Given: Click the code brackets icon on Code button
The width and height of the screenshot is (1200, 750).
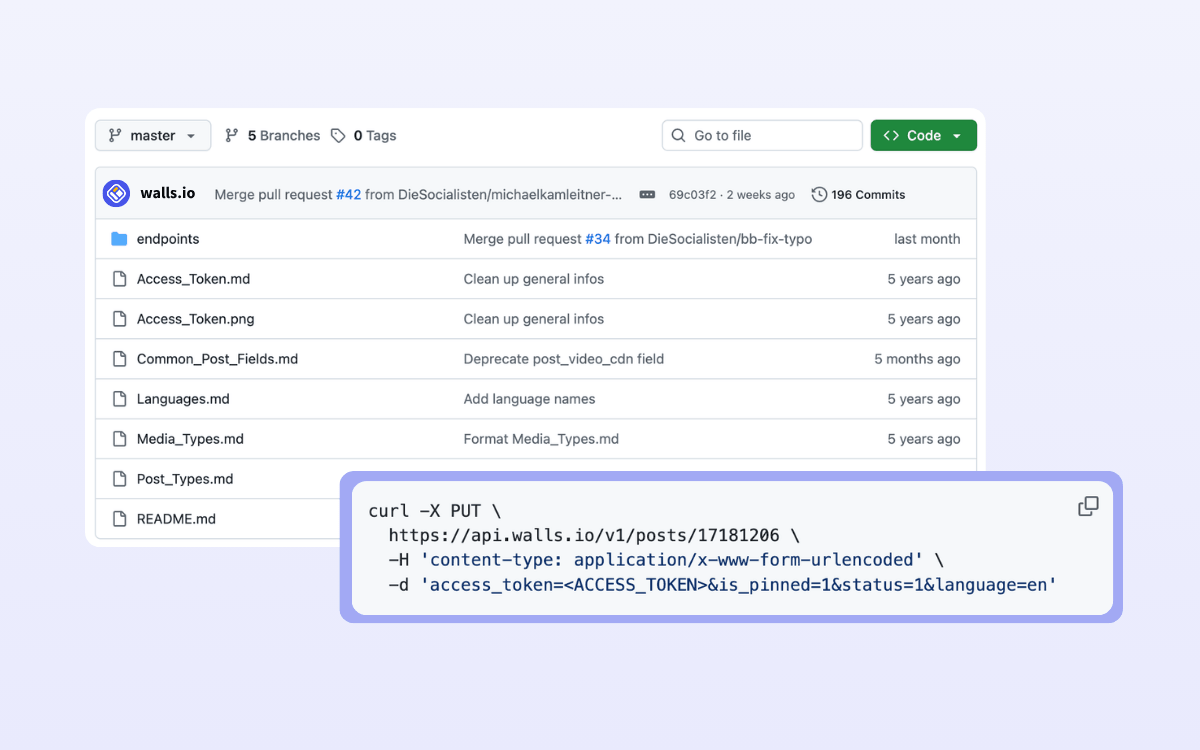Looking at the screenshot, I should [891, 135].
